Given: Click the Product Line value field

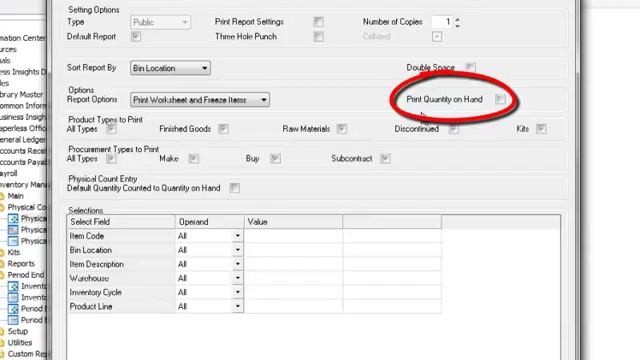Looking at the screenshot, I should click(x=293, y=306).
